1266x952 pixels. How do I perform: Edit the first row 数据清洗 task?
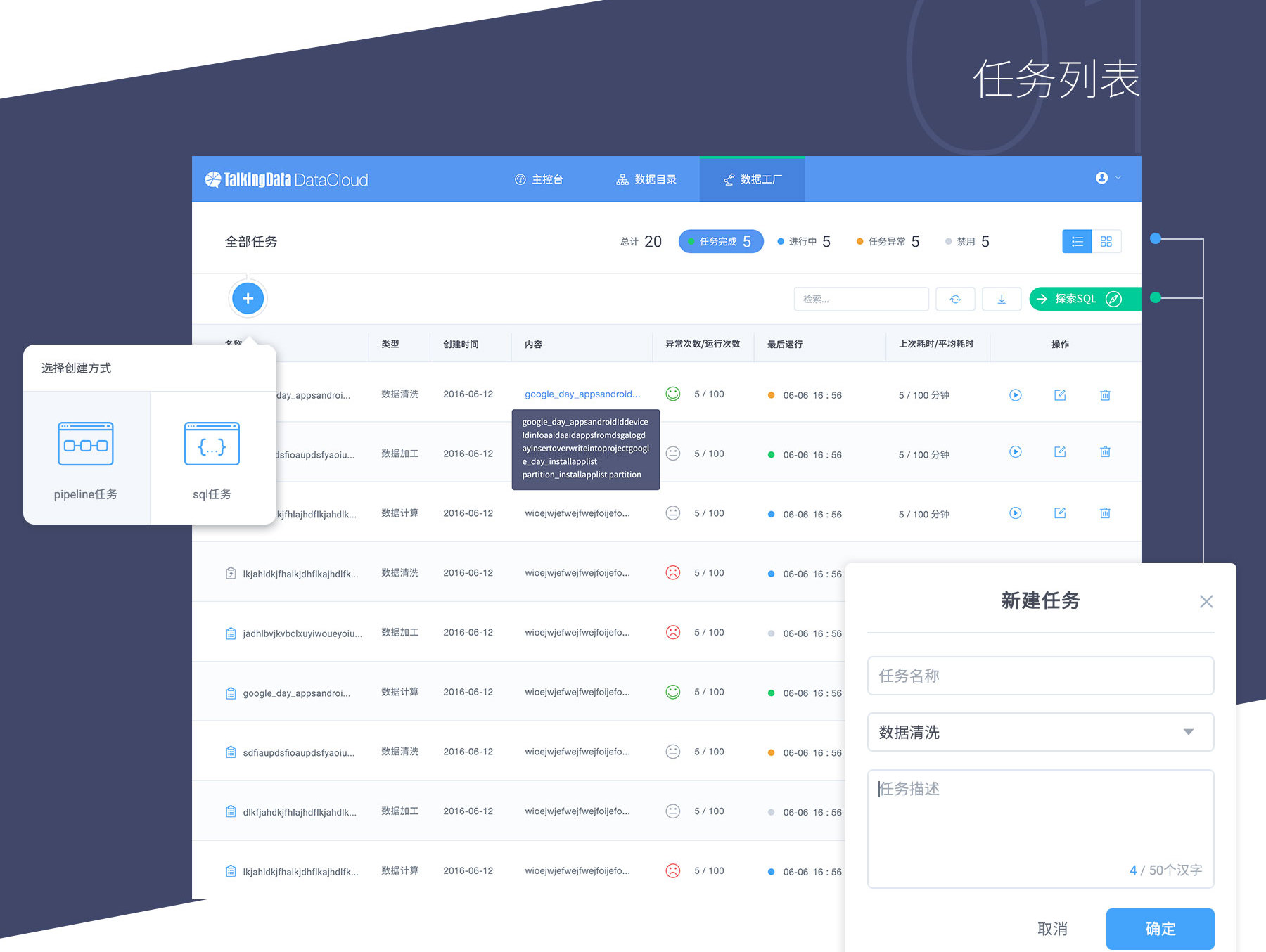tap(1060, 394)
